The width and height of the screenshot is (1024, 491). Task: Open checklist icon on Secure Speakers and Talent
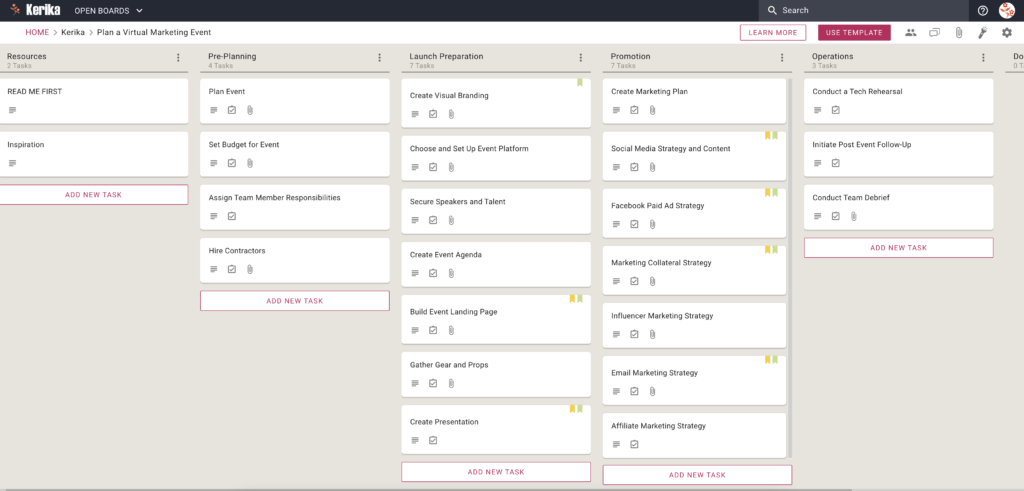(433, 220)
